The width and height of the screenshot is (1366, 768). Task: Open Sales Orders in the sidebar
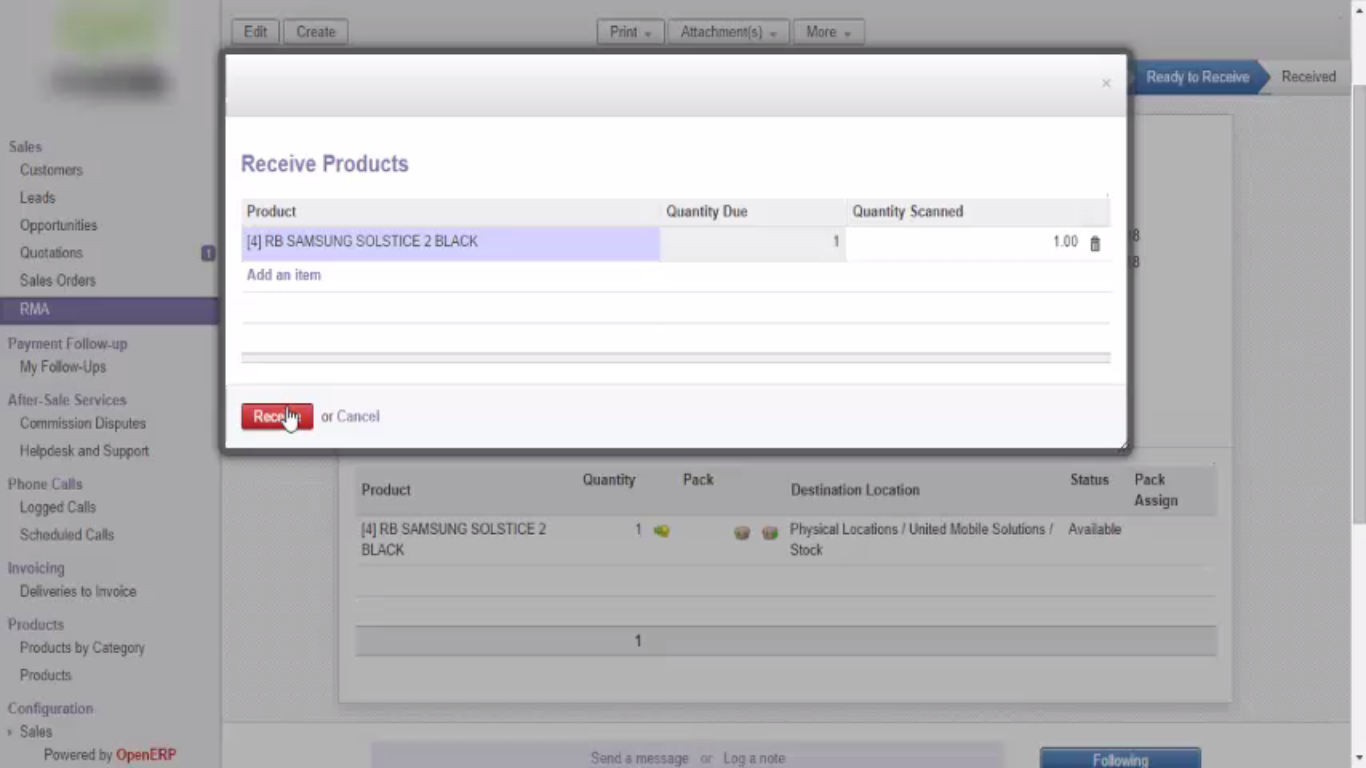coord(57,281)
